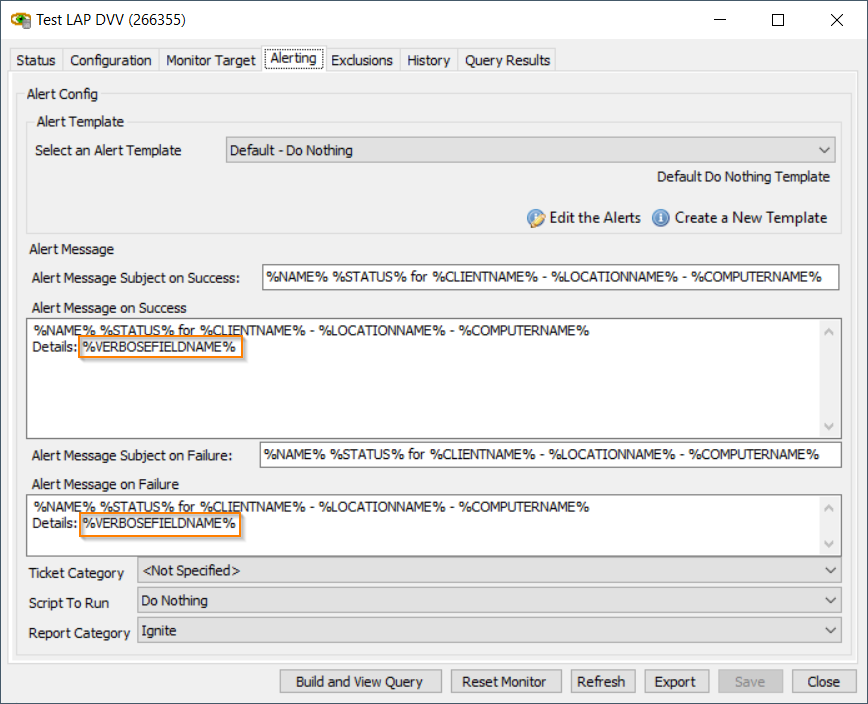Click up arrow of Success message scrollbar
868x704 pixels.
tap(829, 332)
